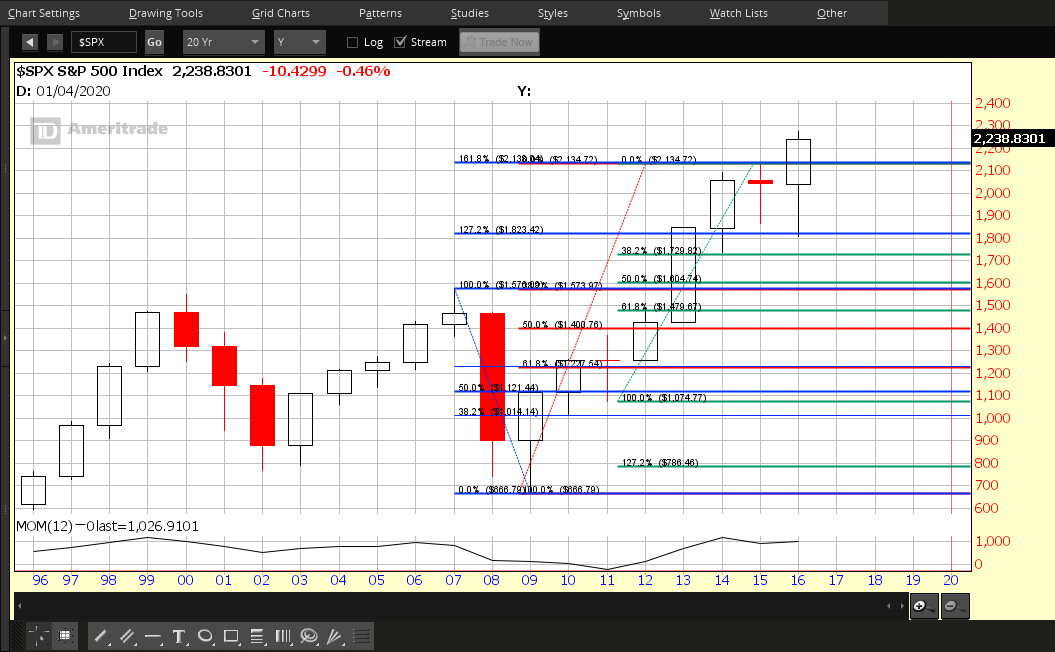
Task: Enable the Log scale checkbox
Action: pyautogui.click(x=353, y=42)
